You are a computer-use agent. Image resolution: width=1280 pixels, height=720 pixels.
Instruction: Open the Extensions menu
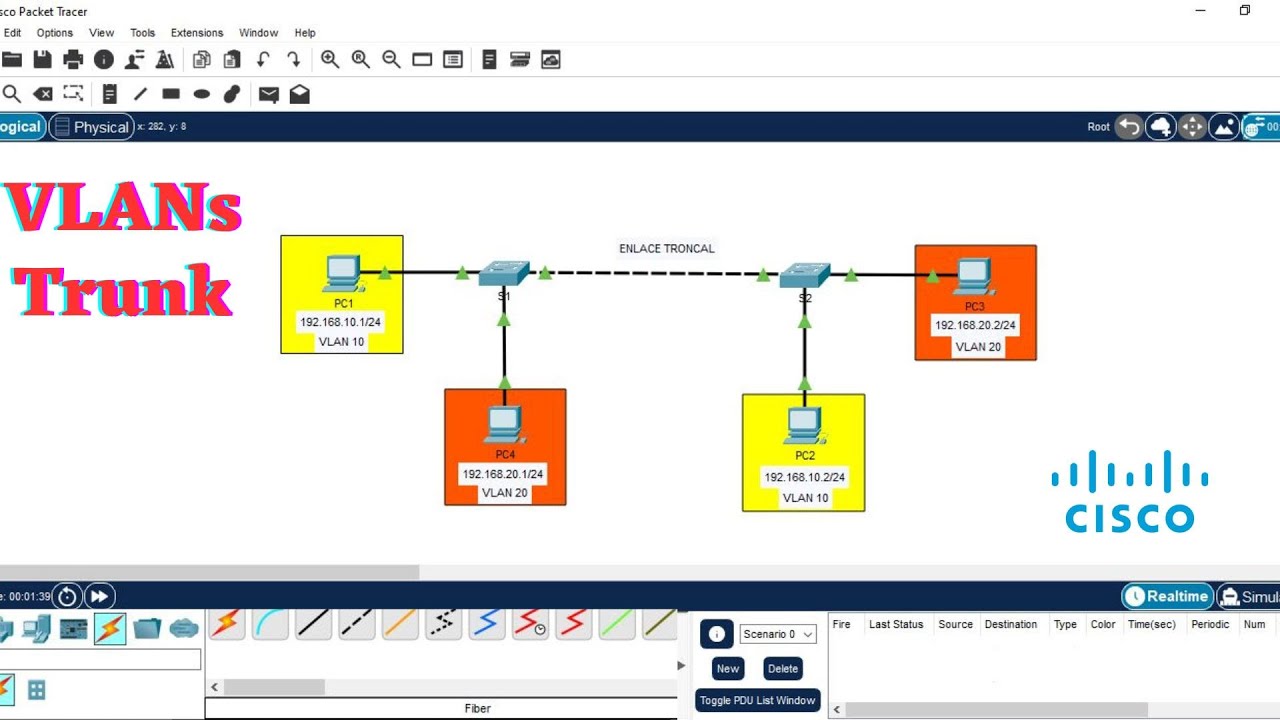[x=197, y=33]
